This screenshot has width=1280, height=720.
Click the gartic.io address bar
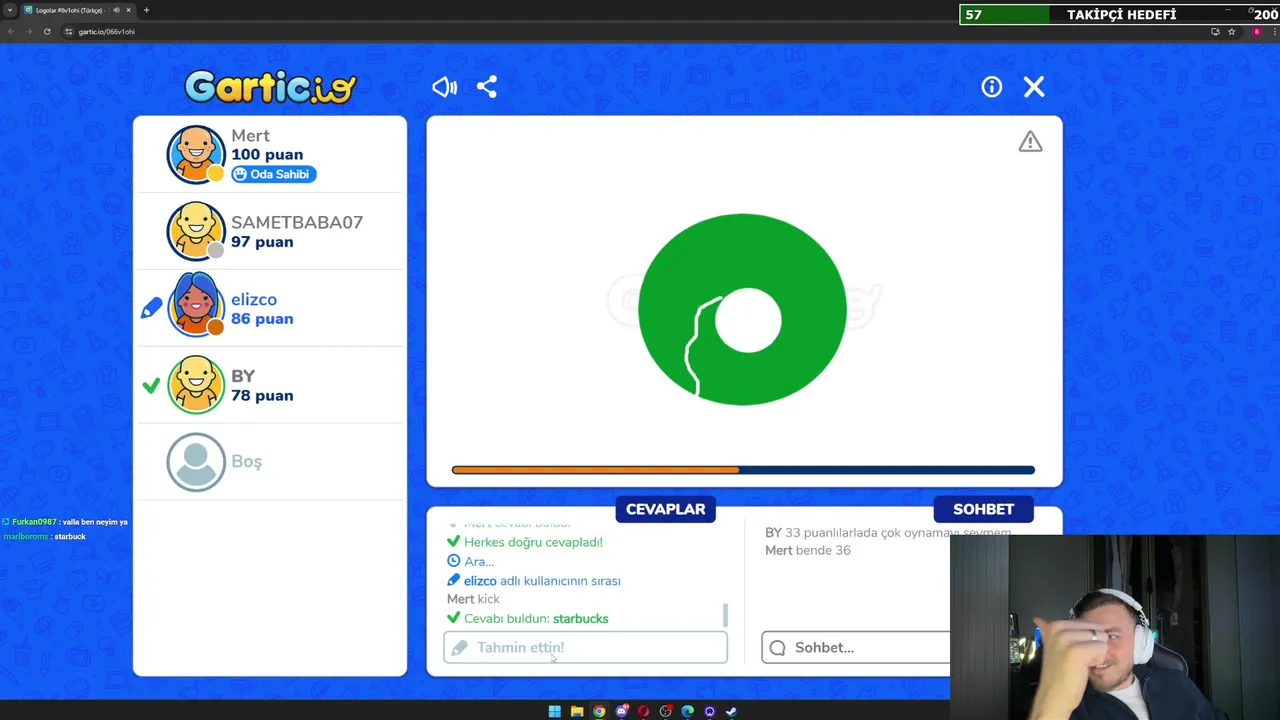640,31
